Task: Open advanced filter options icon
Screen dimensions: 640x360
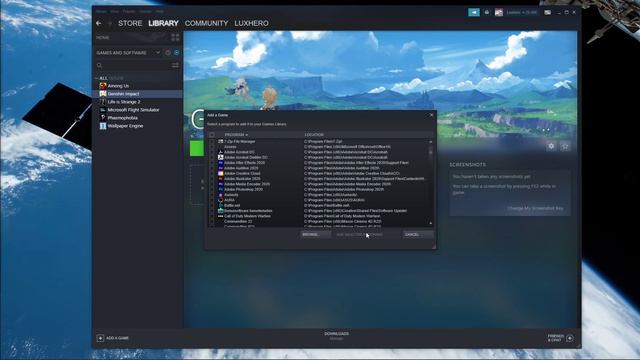Action: pos(175,65)
